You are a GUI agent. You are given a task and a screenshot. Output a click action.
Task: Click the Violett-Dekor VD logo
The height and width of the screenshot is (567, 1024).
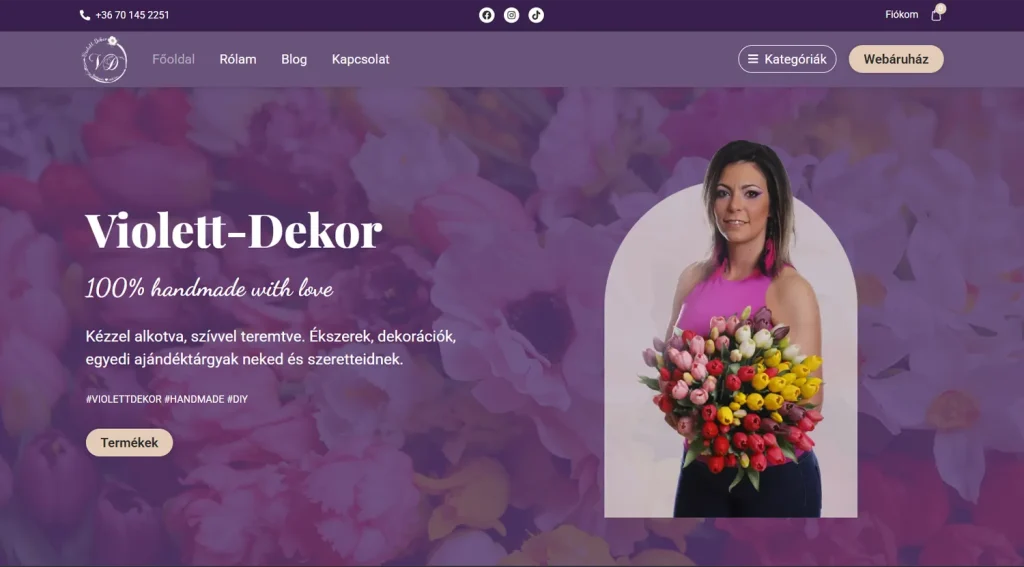point(104,59)
